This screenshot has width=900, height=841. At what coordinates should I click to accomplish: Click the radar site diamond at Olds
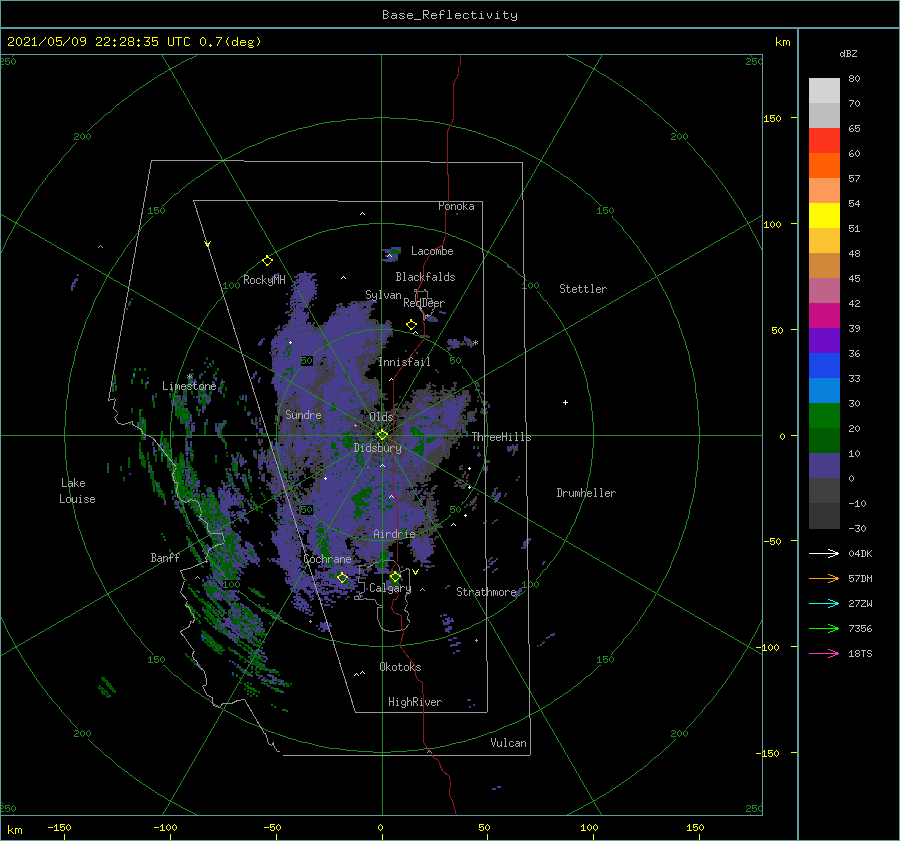pyautogui.click(x=382, y=435)
